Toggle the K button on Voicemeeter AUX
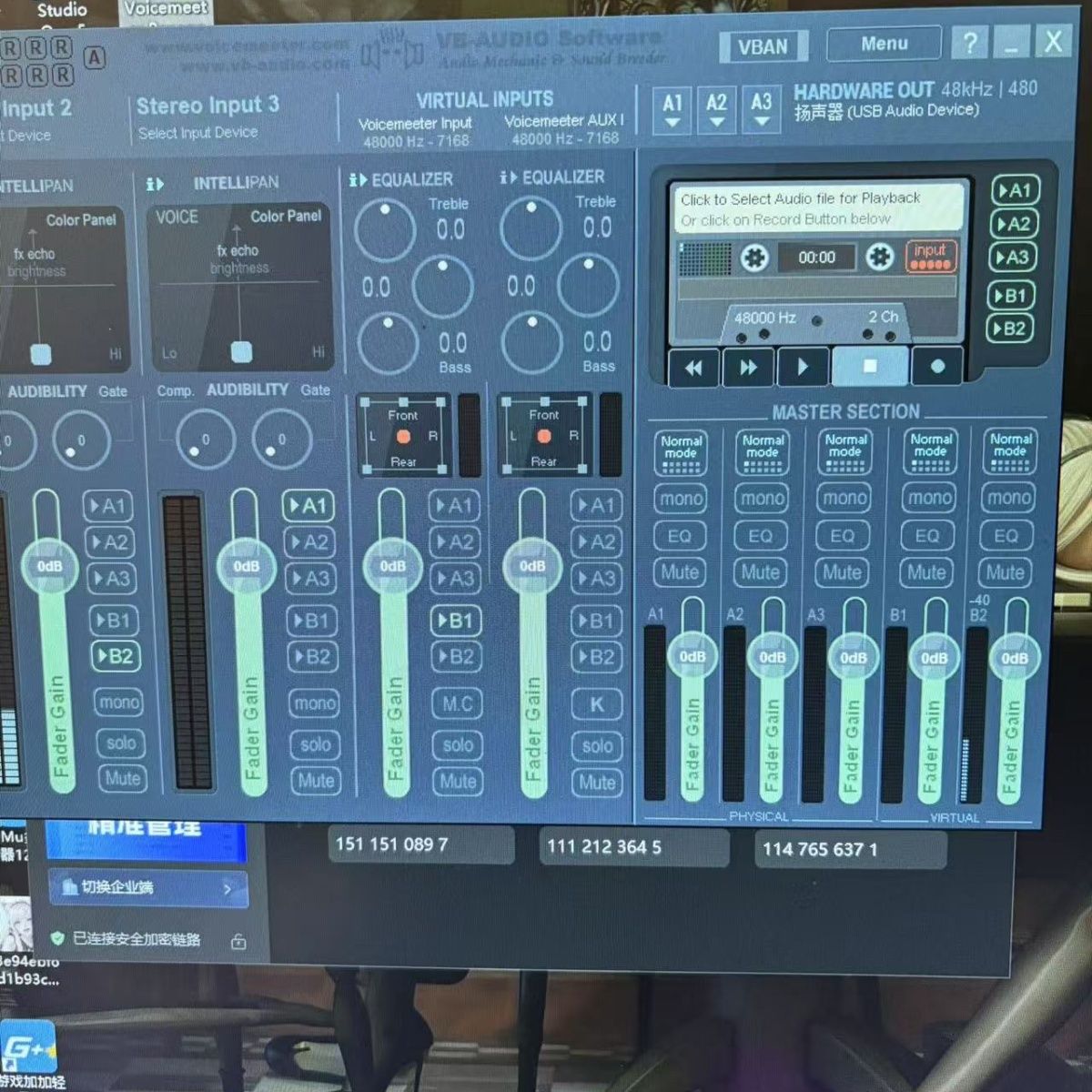 click(597, 704)
